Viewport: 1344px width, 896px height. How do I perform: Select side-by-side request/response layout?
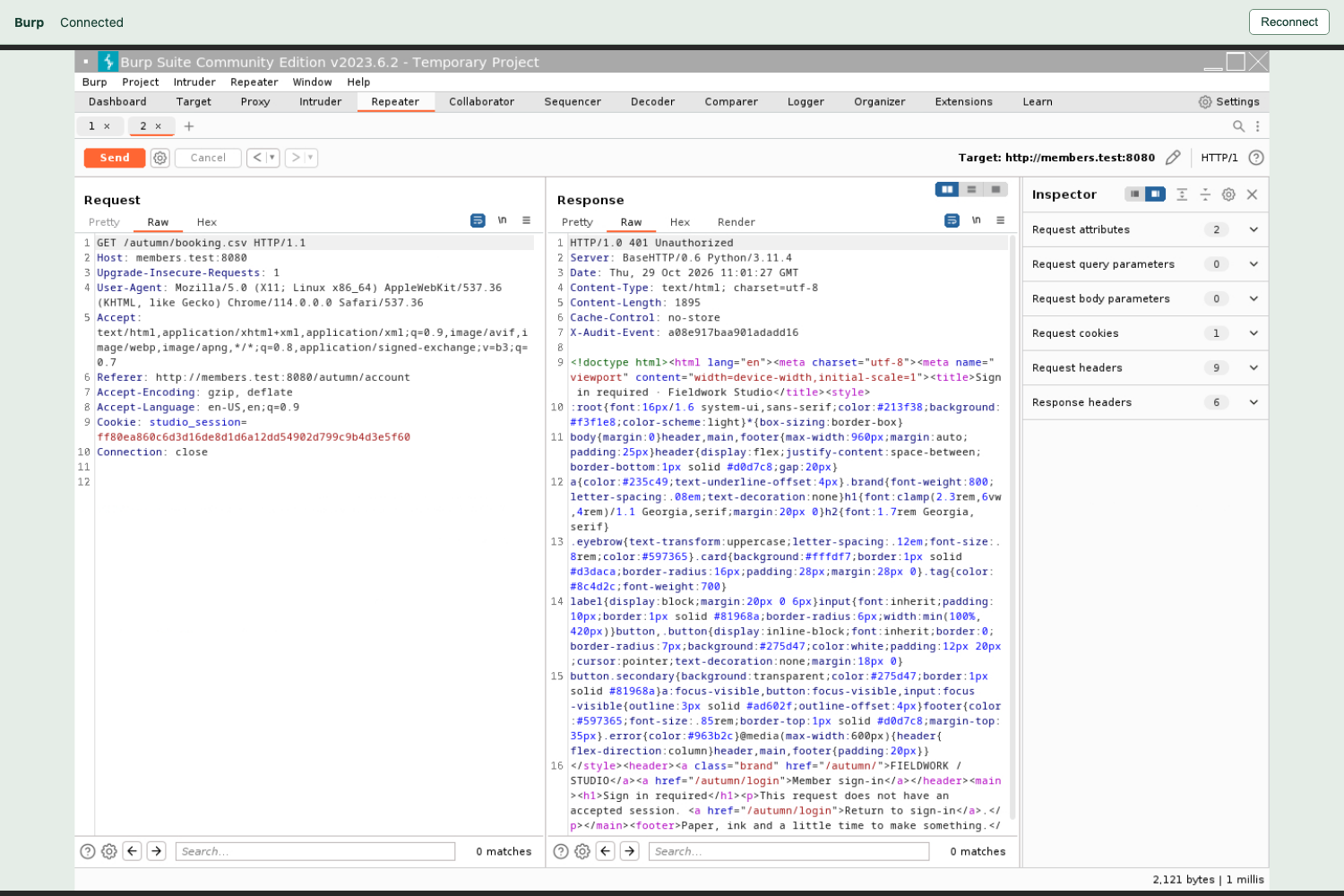[x=947, y=189]
